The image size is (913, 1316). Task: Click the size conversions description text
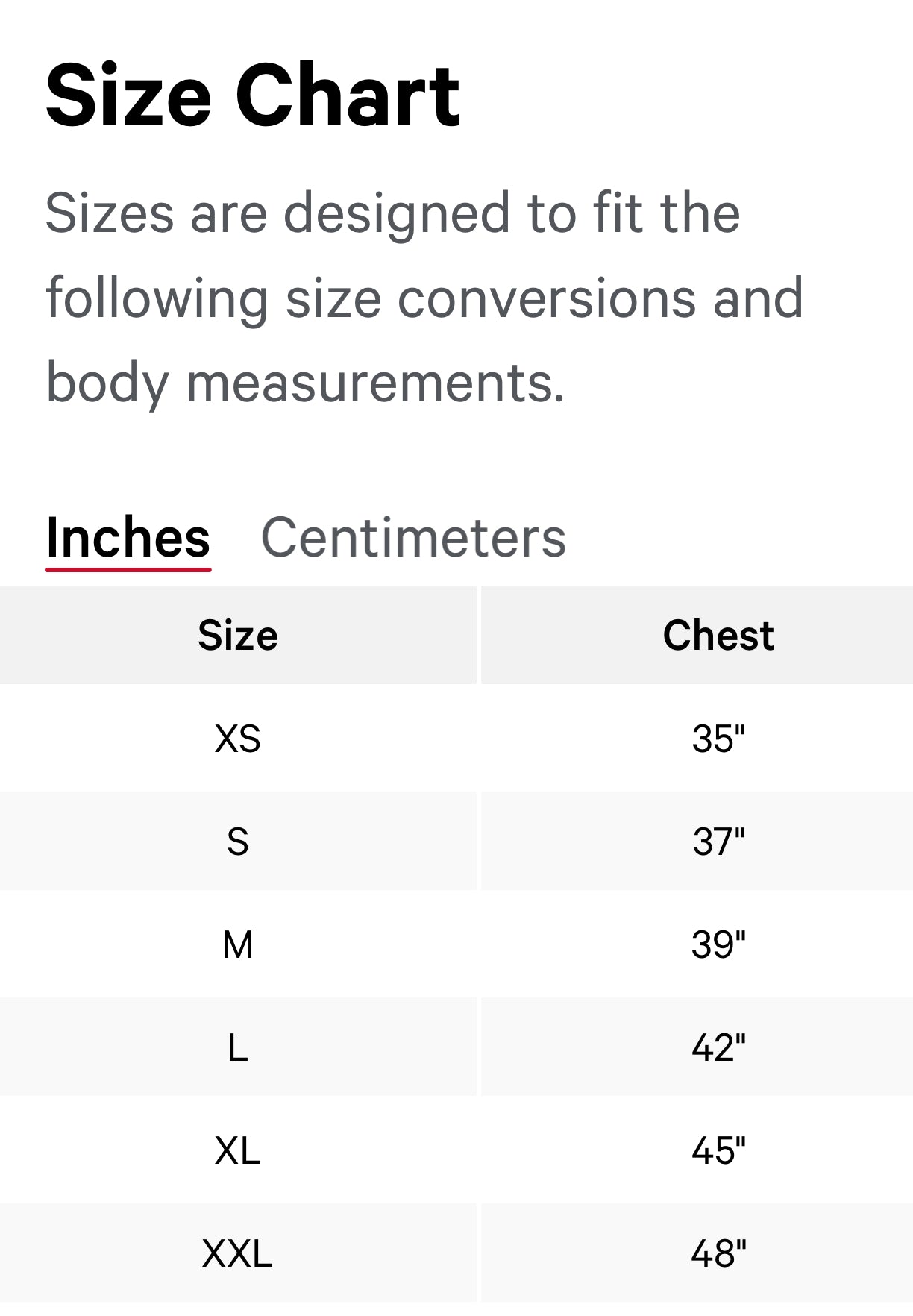pyautogui.click(x=424, y=298)
